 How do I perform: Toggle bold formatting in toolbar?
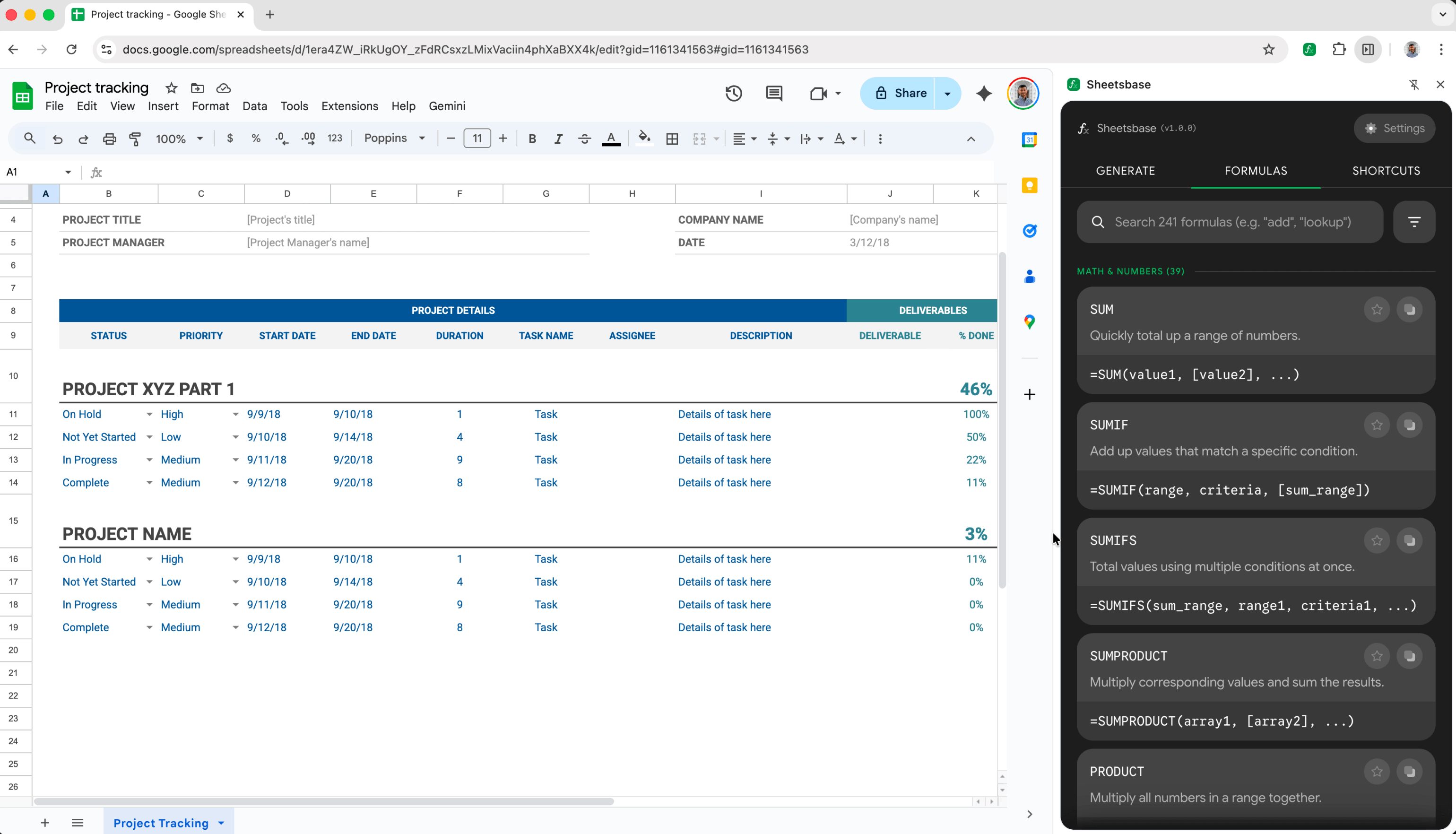(x=532, y=139)
